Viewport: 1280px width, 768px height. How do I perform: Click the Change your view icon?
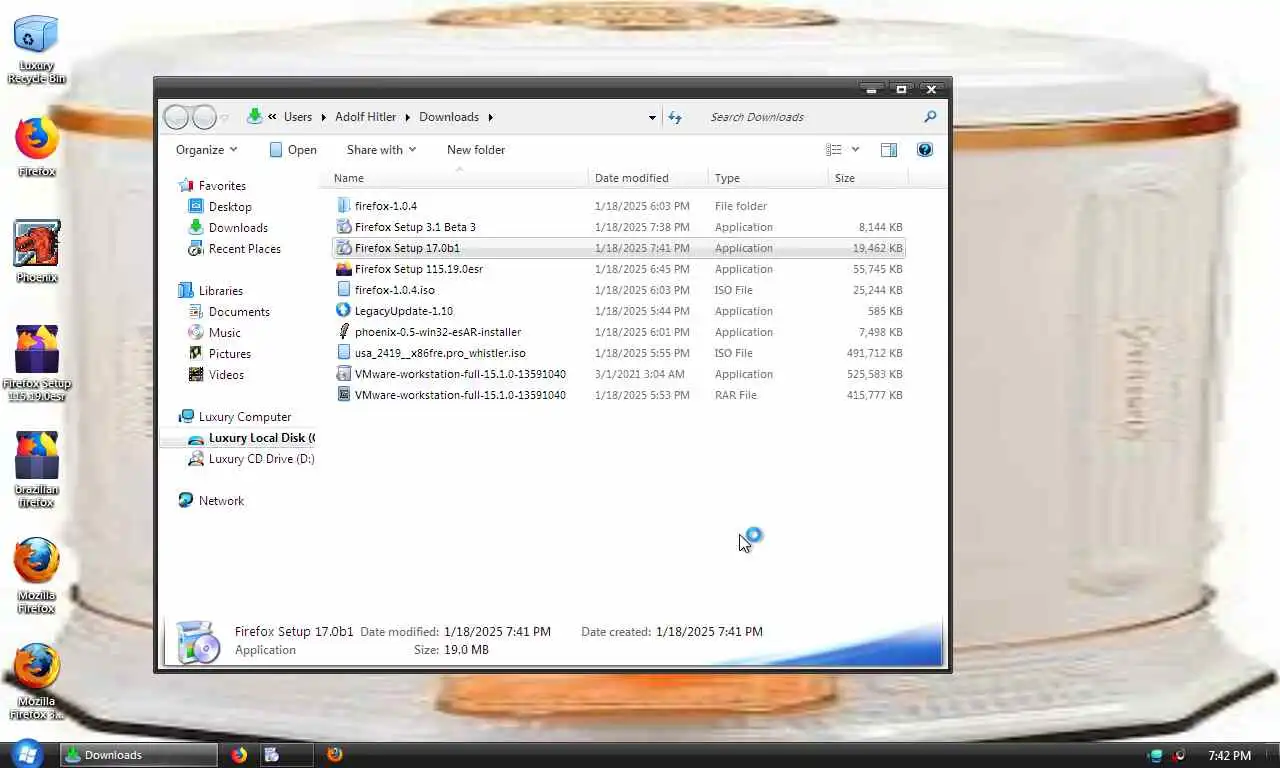pyautogui.click(x=833, y=150)
